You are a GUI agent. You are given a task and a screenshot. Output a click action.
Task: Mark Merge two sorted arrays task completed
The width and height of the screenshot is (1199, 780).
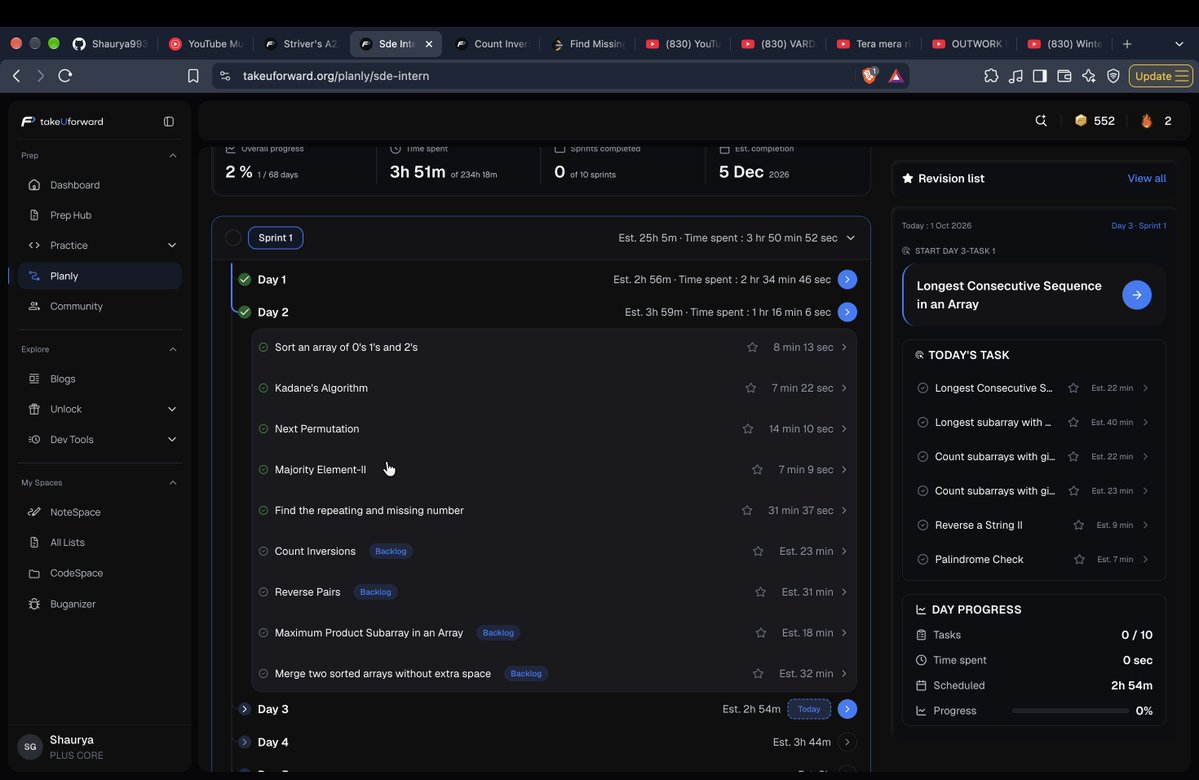pos(263,674)
